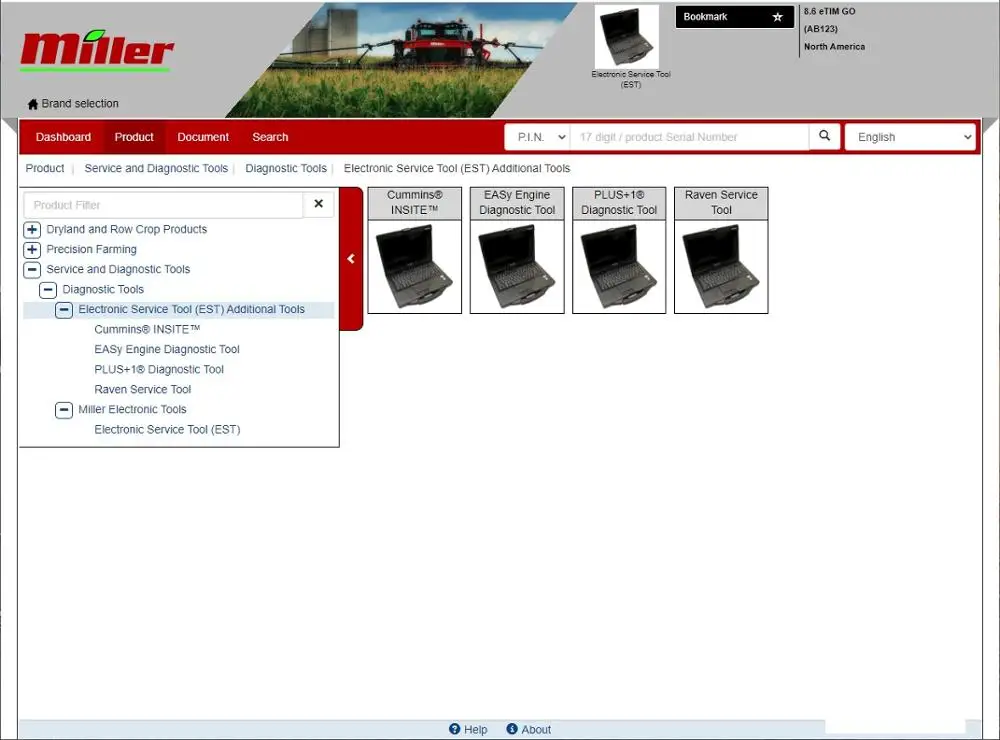1000x740 pixels.
Task: Select Dryland and Row Crop Products label
Action: 126,230
